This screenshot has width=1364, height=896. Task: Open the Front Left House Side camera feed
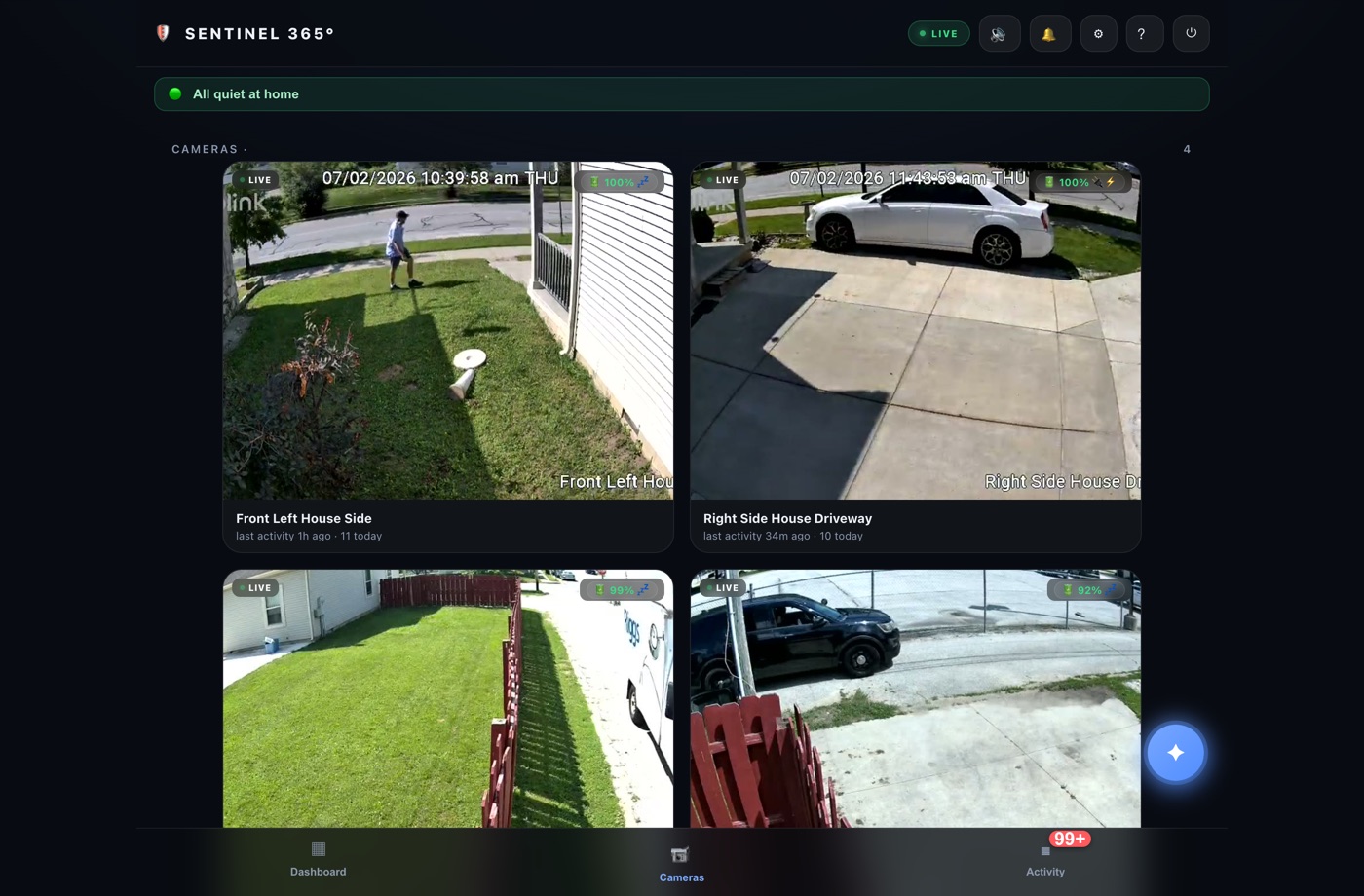448,331
